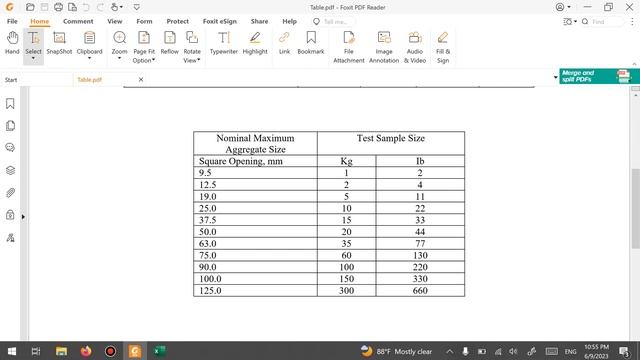The image size is (640, 360).
Task: Expand the Rotate View dropdown arrow
Action: (199, 60)
